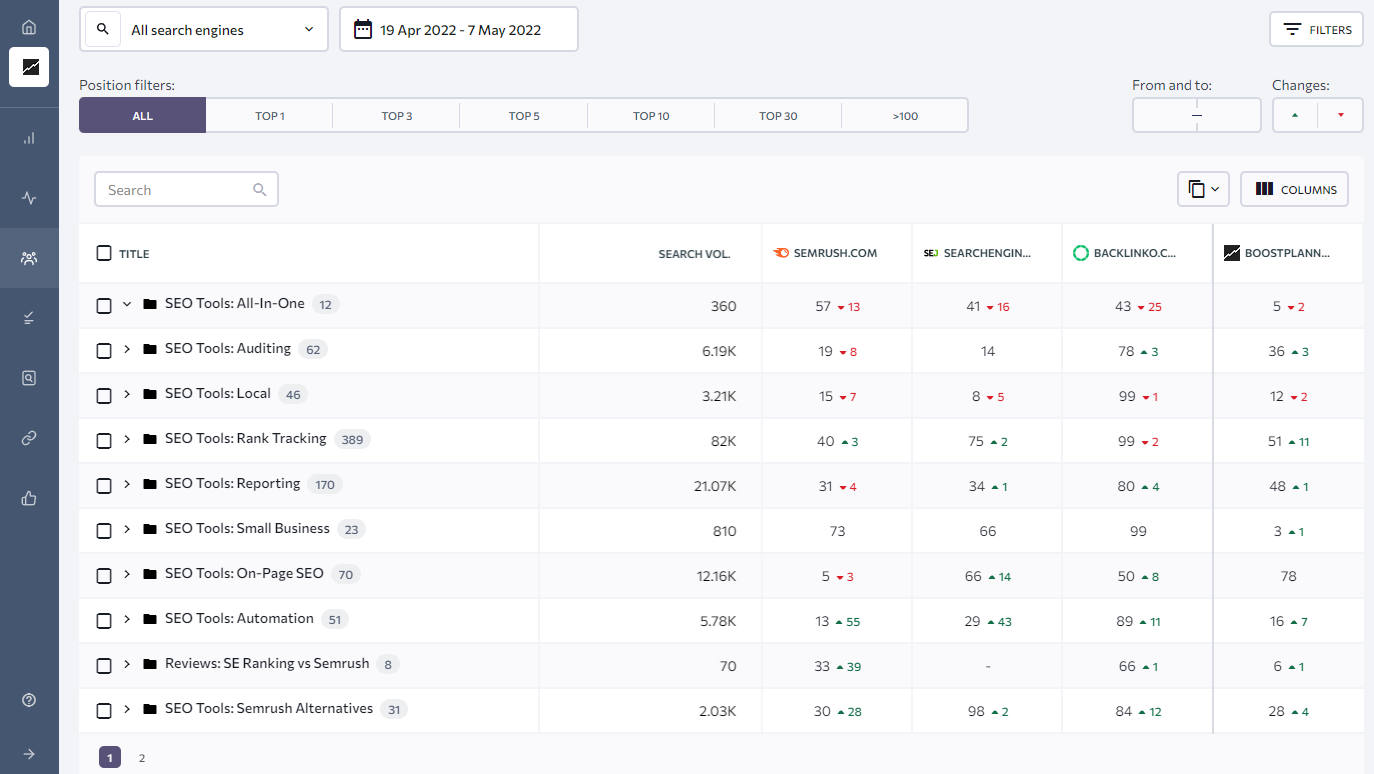Click the COLUMNS button
The image size is (1374, 774).
pyautogui.click(x=1294, y=189)
